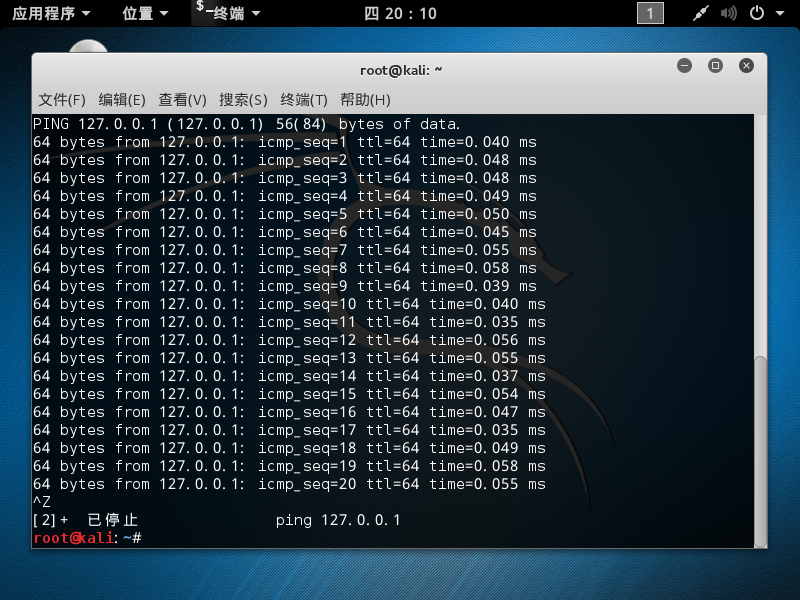This screenshot has height=600, width=800.
Task: Click the PING 127.0.0.1 header line
Action: point(246,124)
